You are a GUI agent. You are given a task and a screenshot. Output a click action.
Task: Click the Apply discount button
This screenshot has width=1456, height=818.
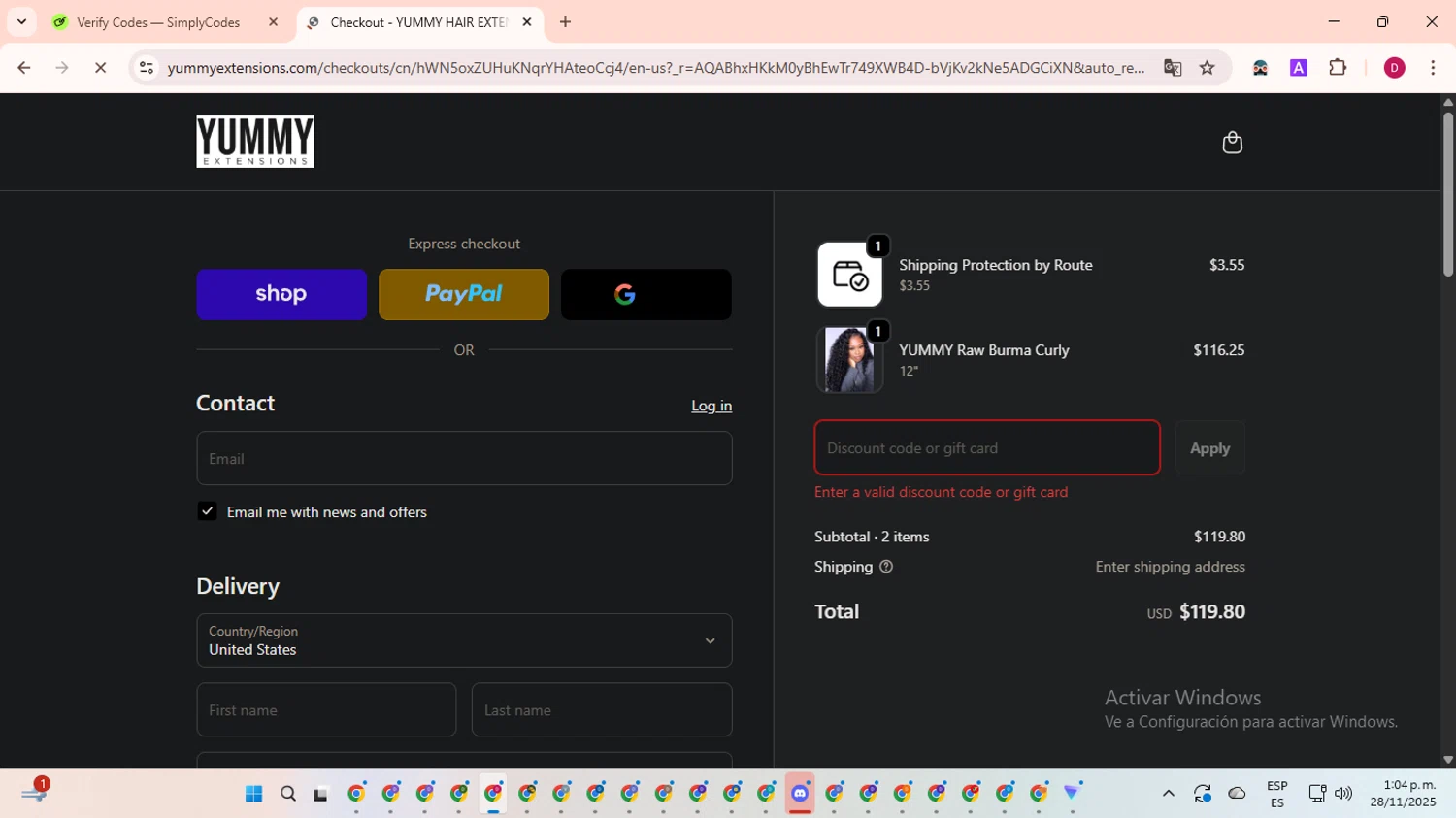click(x=1209, y=447)
